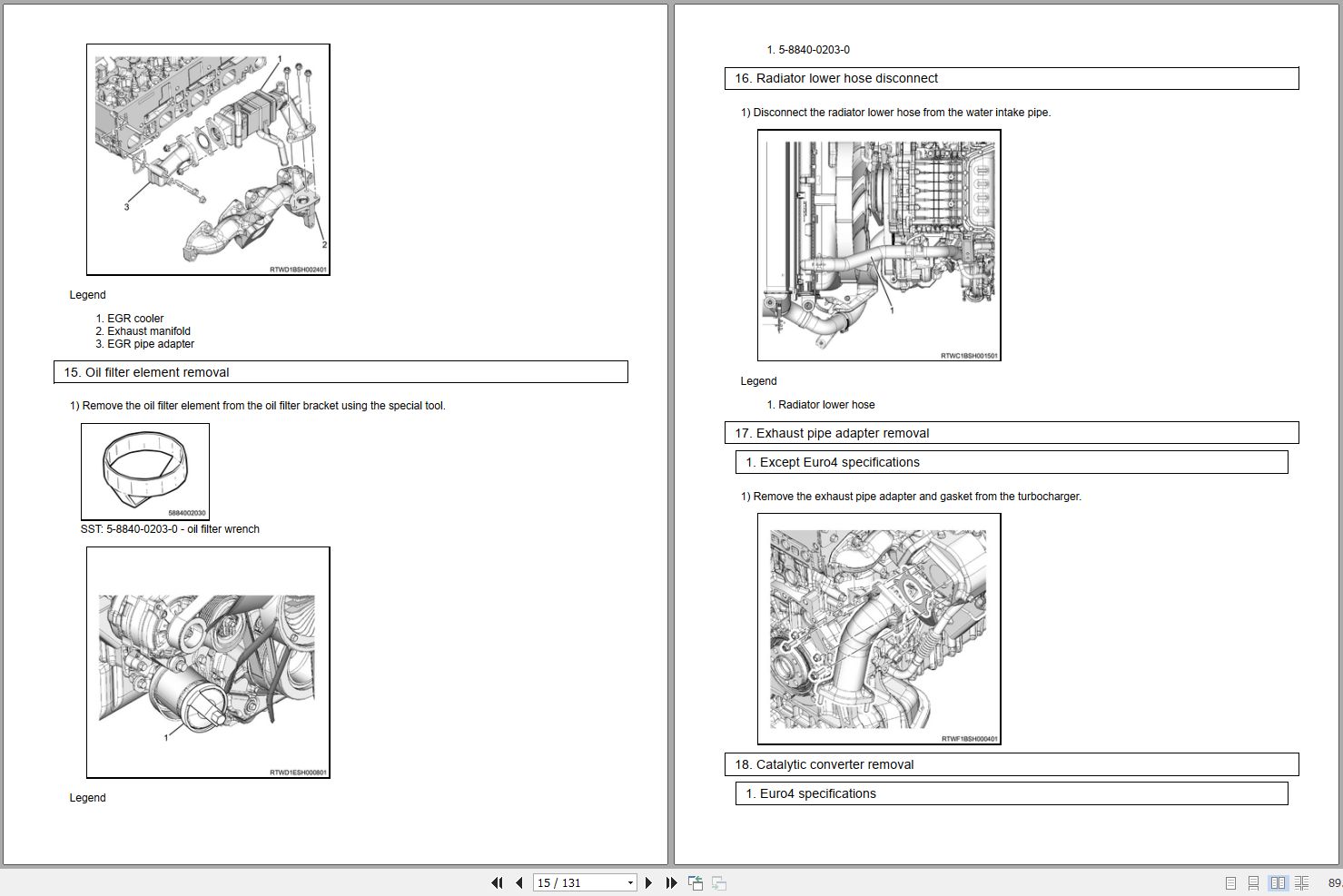Click legend item '1. EGR cooler'
Viewport: 1343px width, 896px height.
point(130,319)
